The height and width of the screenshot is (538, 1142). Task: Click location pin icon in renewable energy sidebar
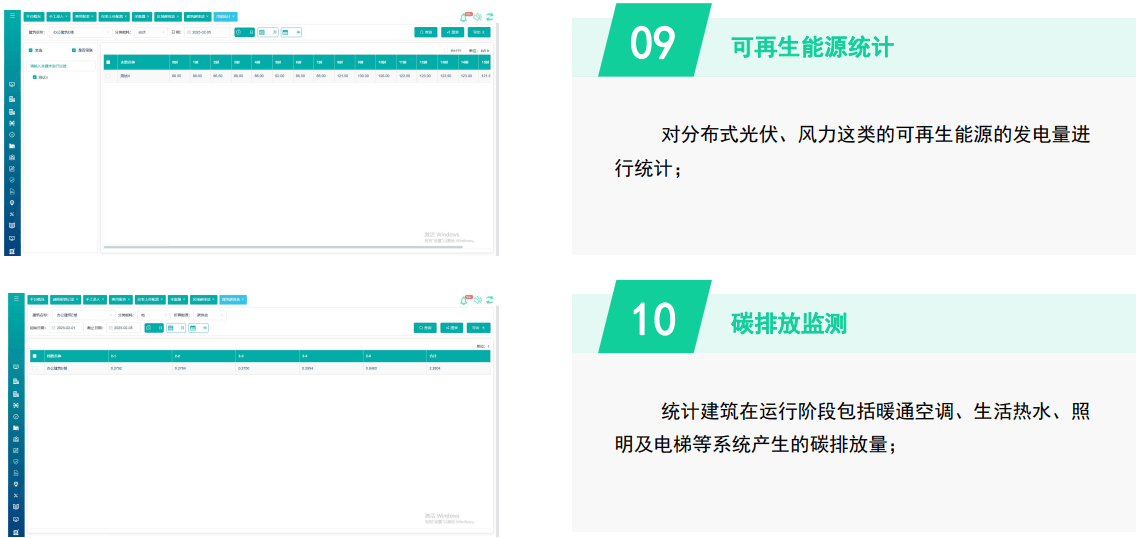[12, 202]
